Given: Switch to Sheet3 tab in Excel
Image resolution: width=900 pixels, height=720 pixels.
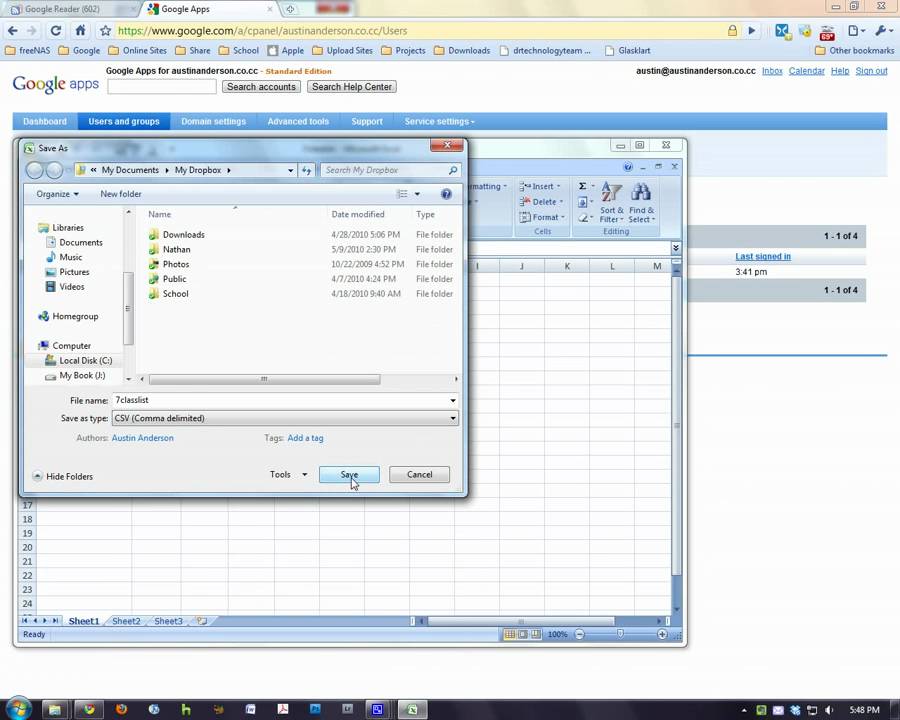Looking at the screenshot, I should [x=168, y=621].
